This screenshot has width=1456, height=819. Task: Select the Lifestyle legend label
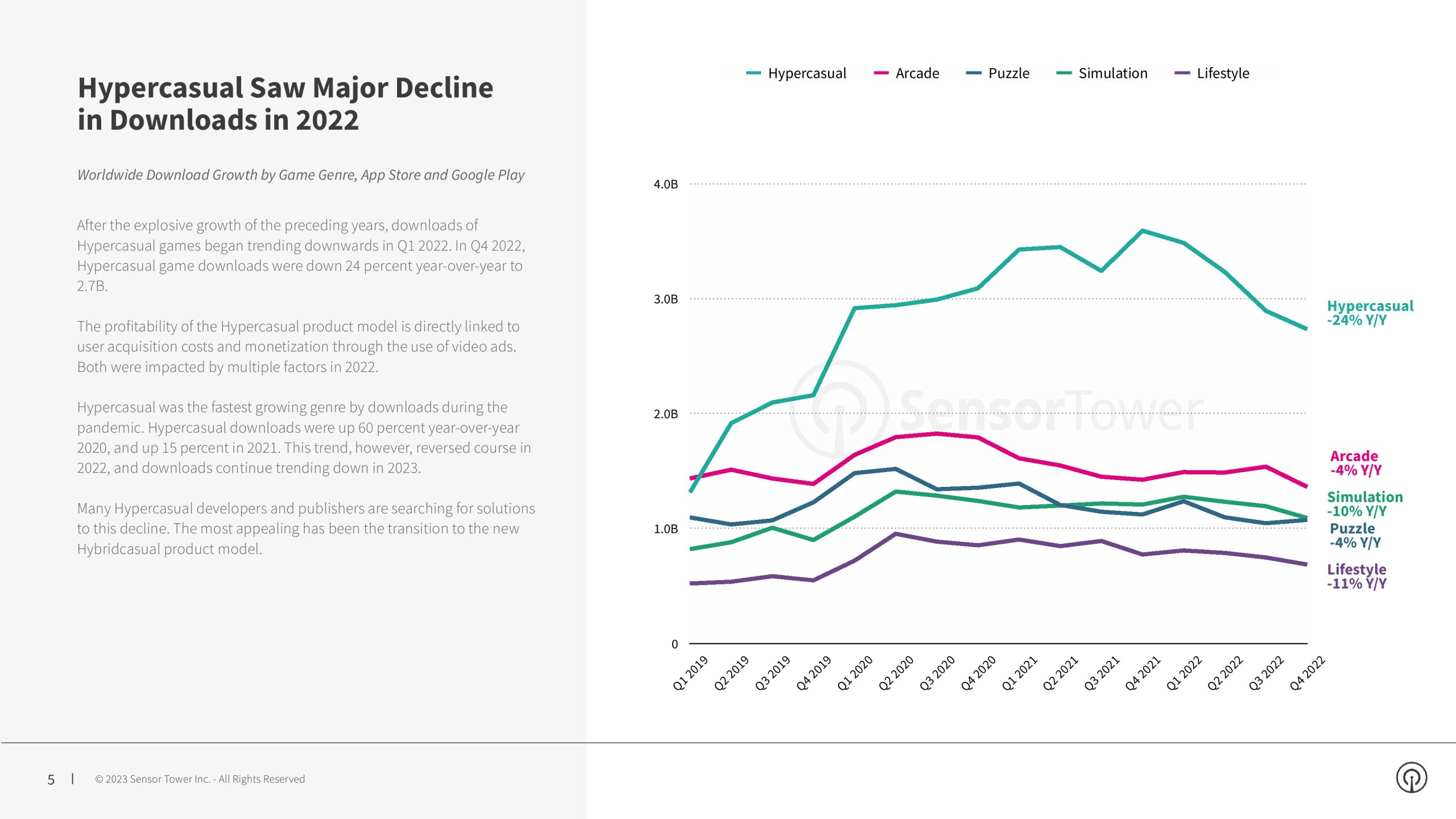[x=1223, y=73]
